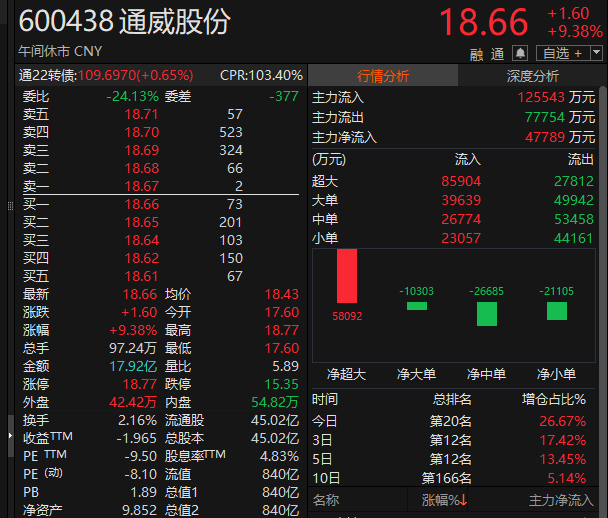Click the green 净中单 bar -26685
The width and height of the screenshot is (608, 518).
pyautogui.click(x=487, y=314)
